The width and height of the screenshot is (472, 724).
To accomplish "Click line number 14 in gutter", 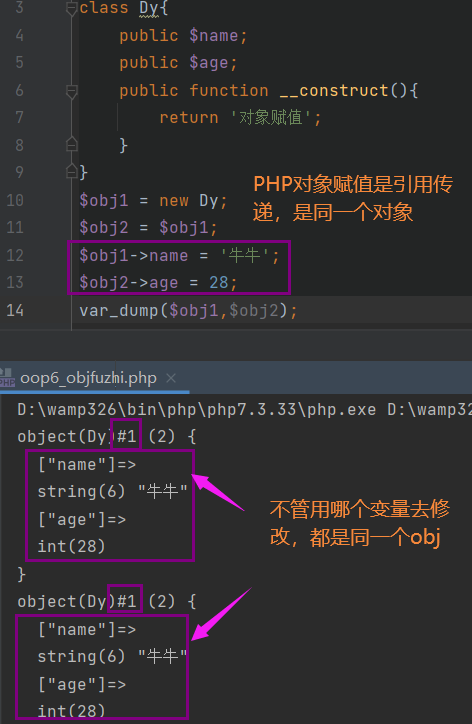I will coord(15,310).
